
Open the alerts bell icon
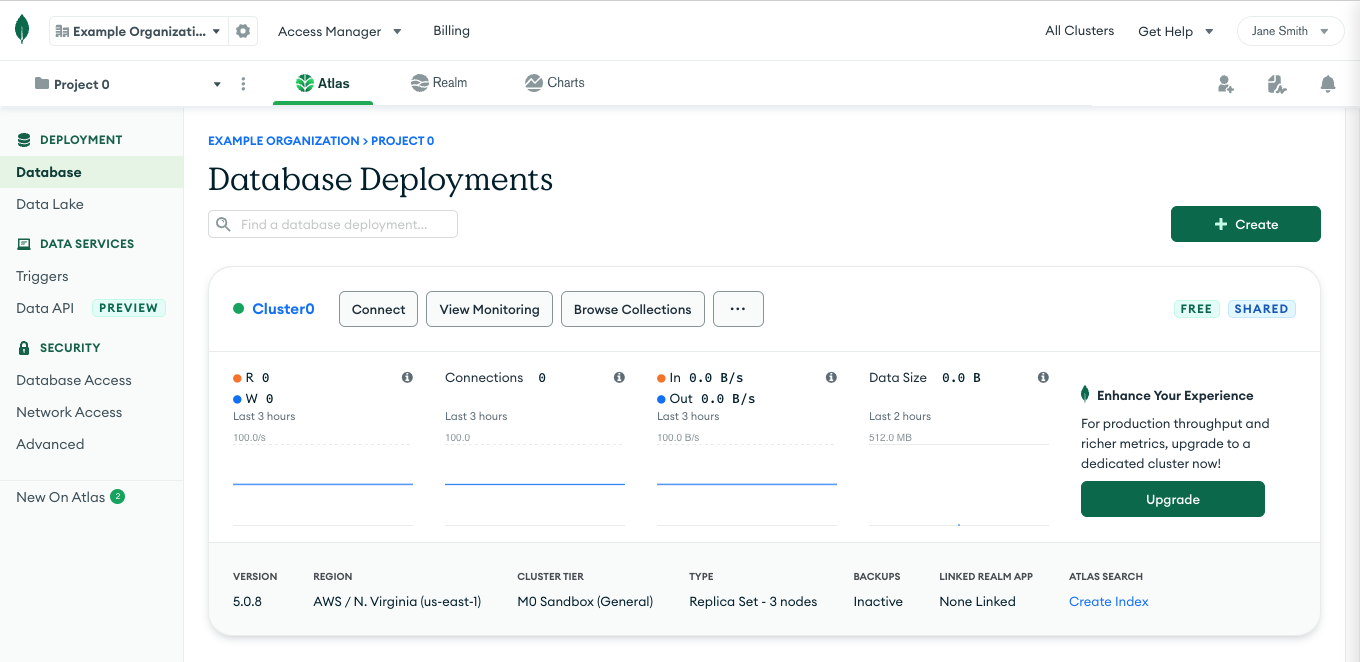pyautogui.click(x=1328, y=84)
